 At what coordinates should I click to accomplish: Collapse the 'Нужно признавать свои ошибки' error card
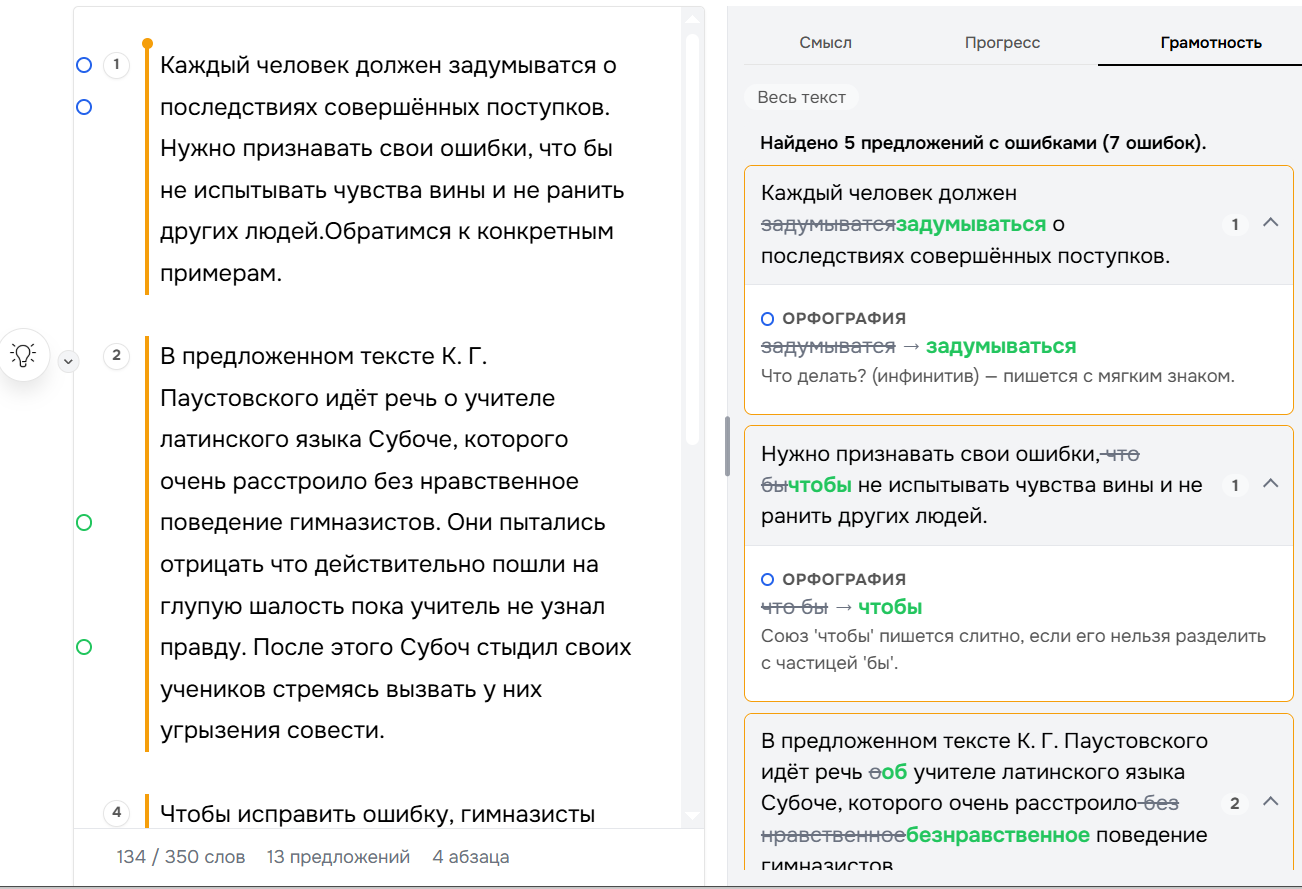1271,484
